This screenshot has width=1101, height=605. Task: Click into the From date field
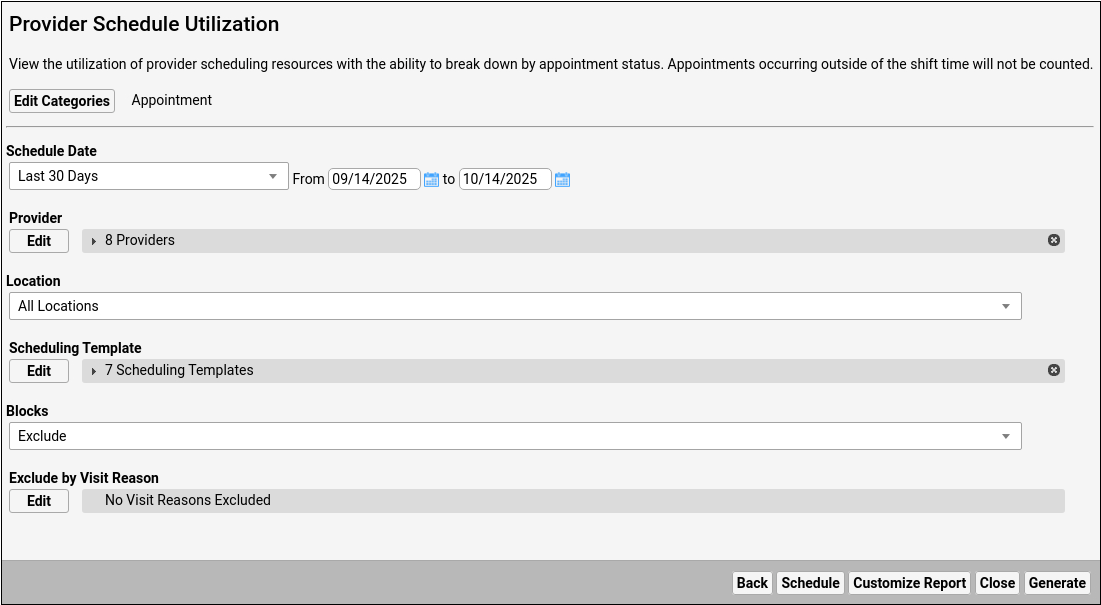(x=373, y=179)
